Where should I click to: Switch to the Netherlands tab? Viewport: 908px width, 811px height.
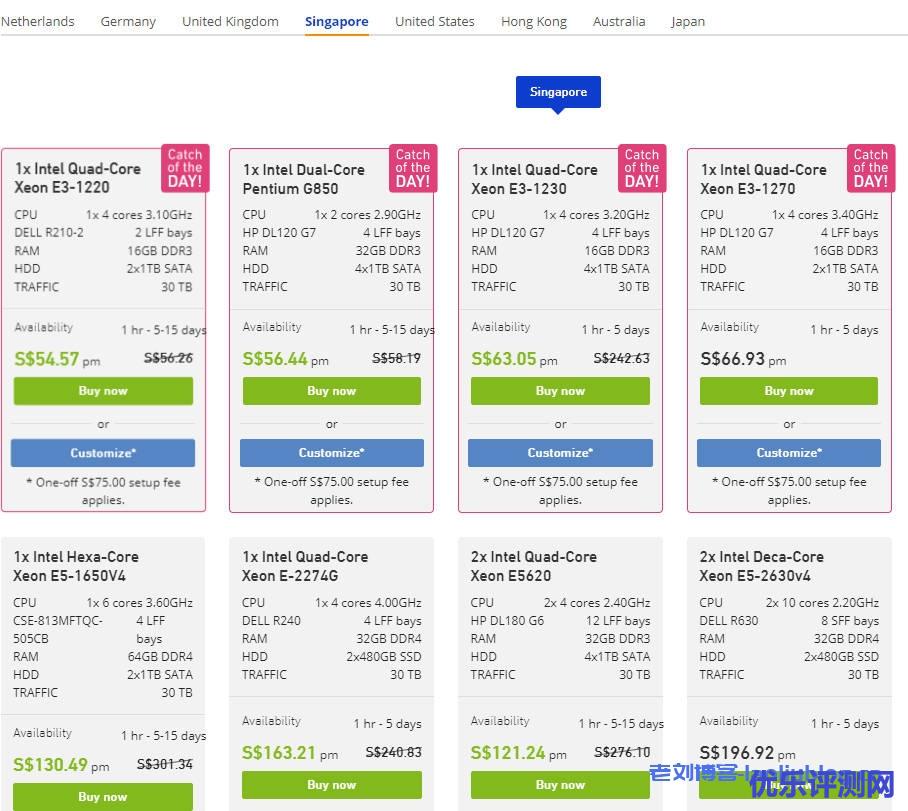[x=38, y=21]
